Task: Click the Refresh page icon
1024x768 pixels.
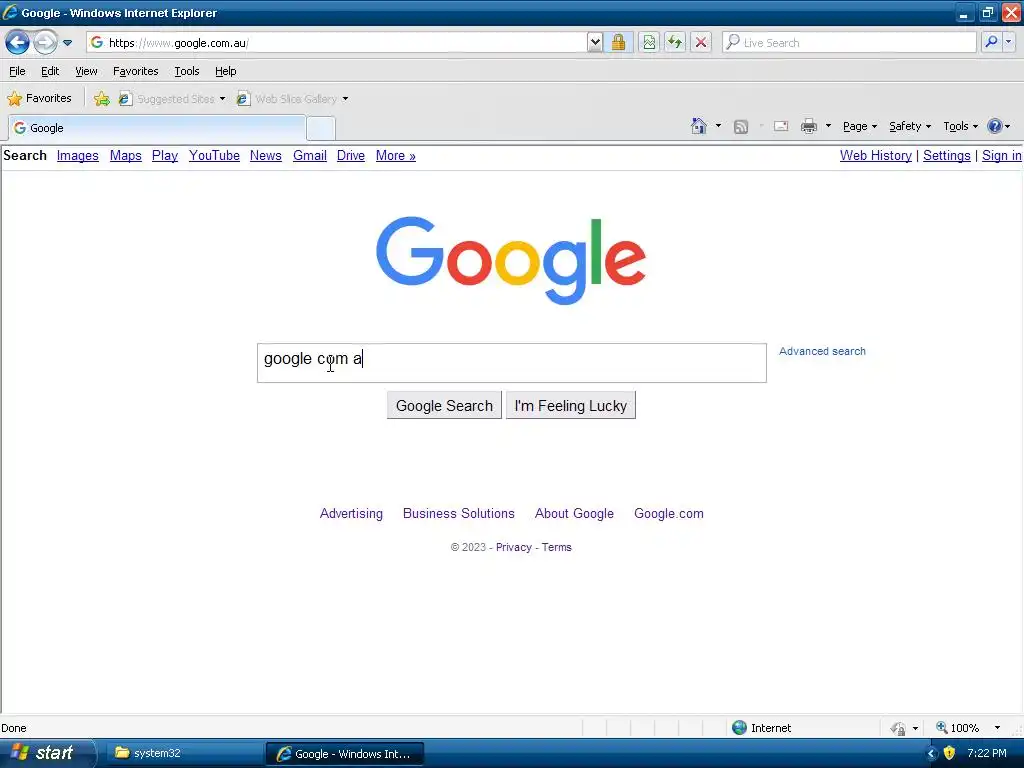Action: (x=675, y=43)
